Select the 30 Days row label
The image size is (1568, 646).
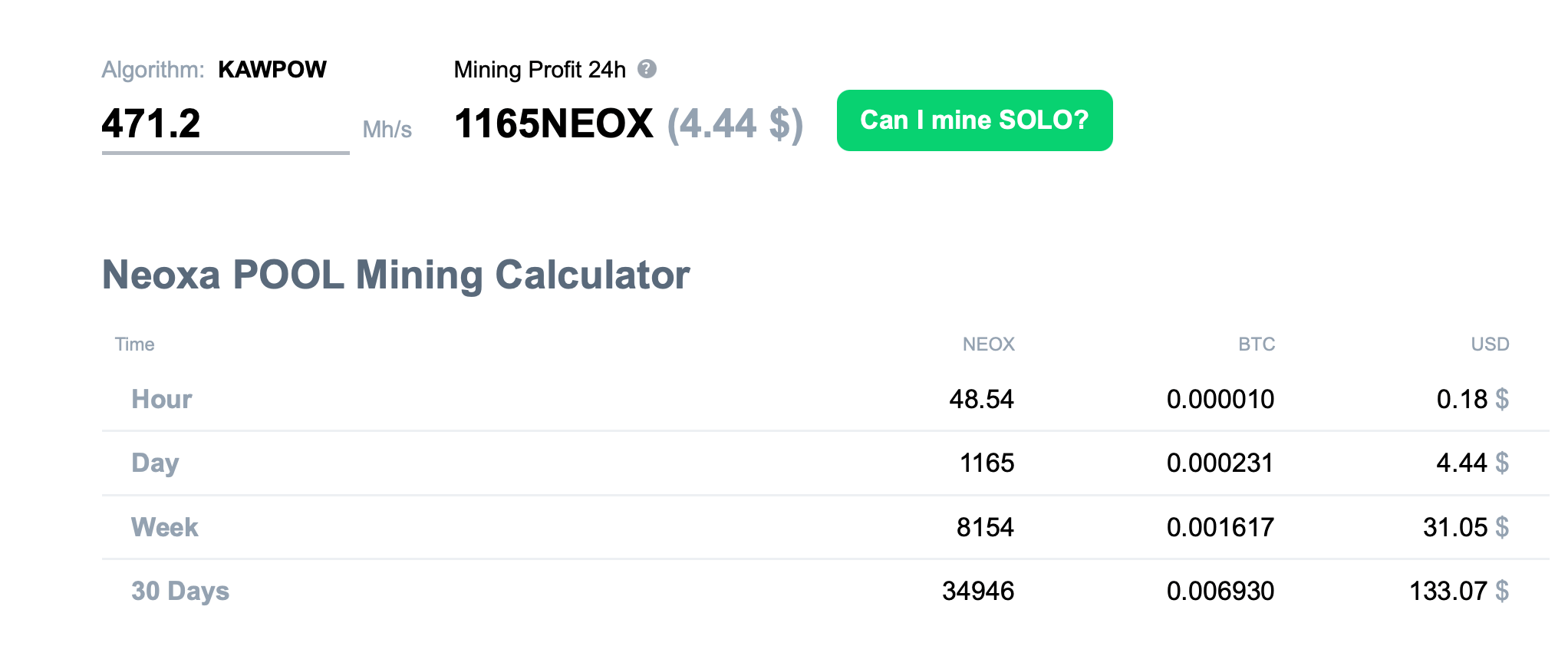(180, 592)
